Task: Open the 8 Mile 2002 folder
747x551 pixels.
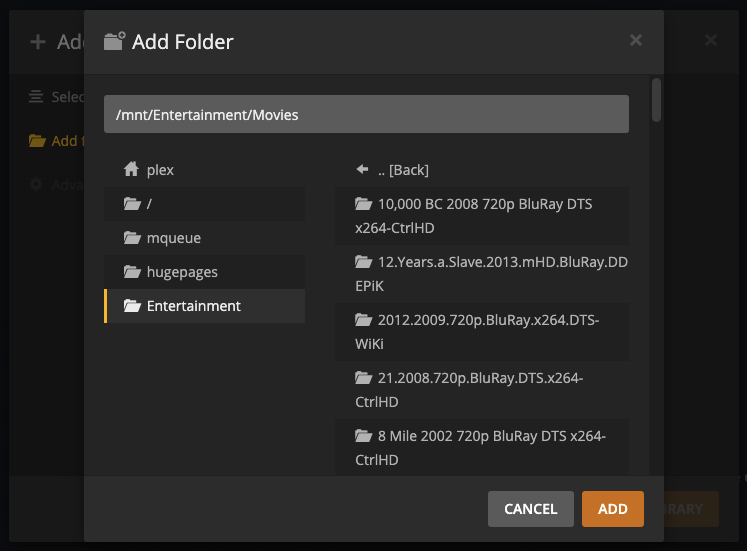Action: (x=481, y=448)
